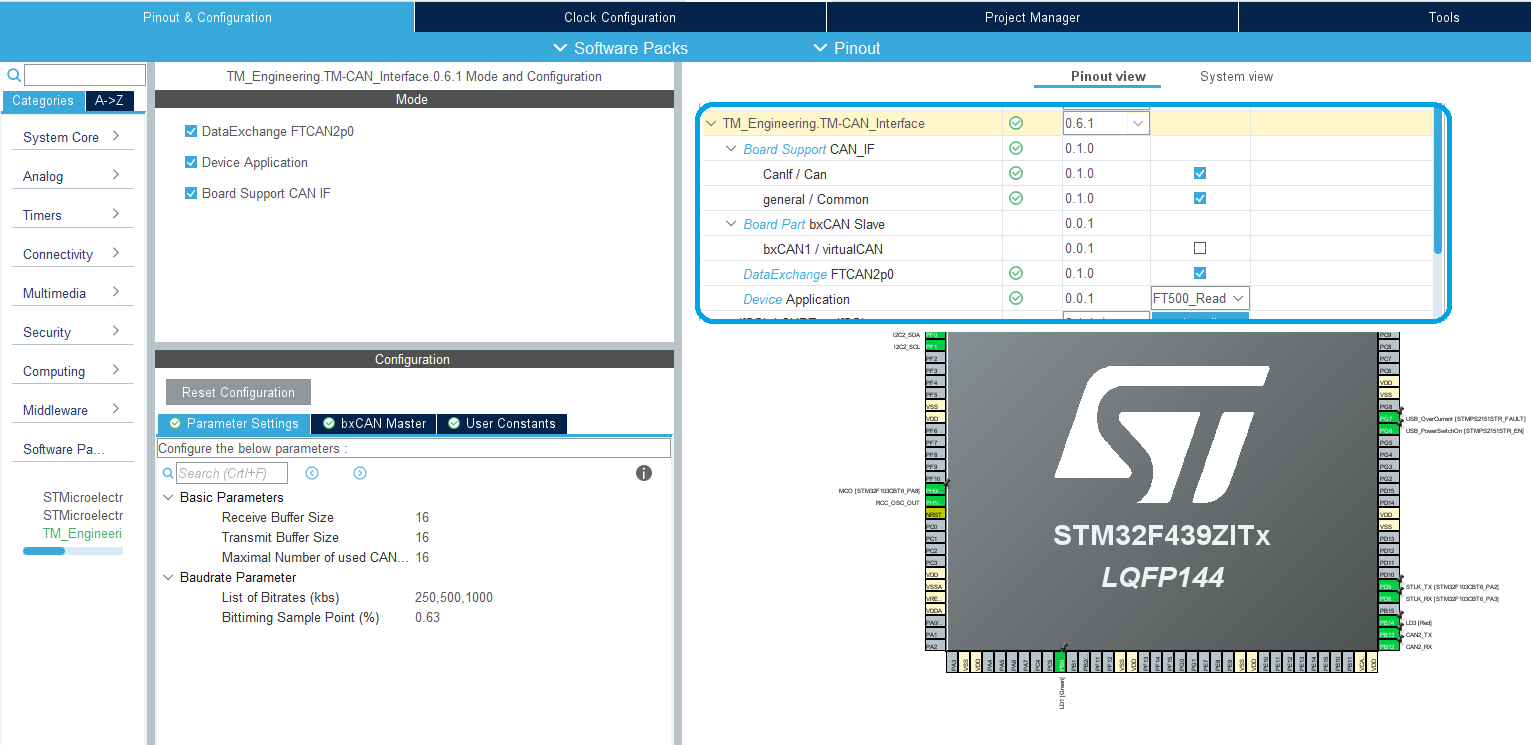This screenshot has width=1531, height=745.
Task: Click the Reset Configuration button
Action: click(238, 392)
